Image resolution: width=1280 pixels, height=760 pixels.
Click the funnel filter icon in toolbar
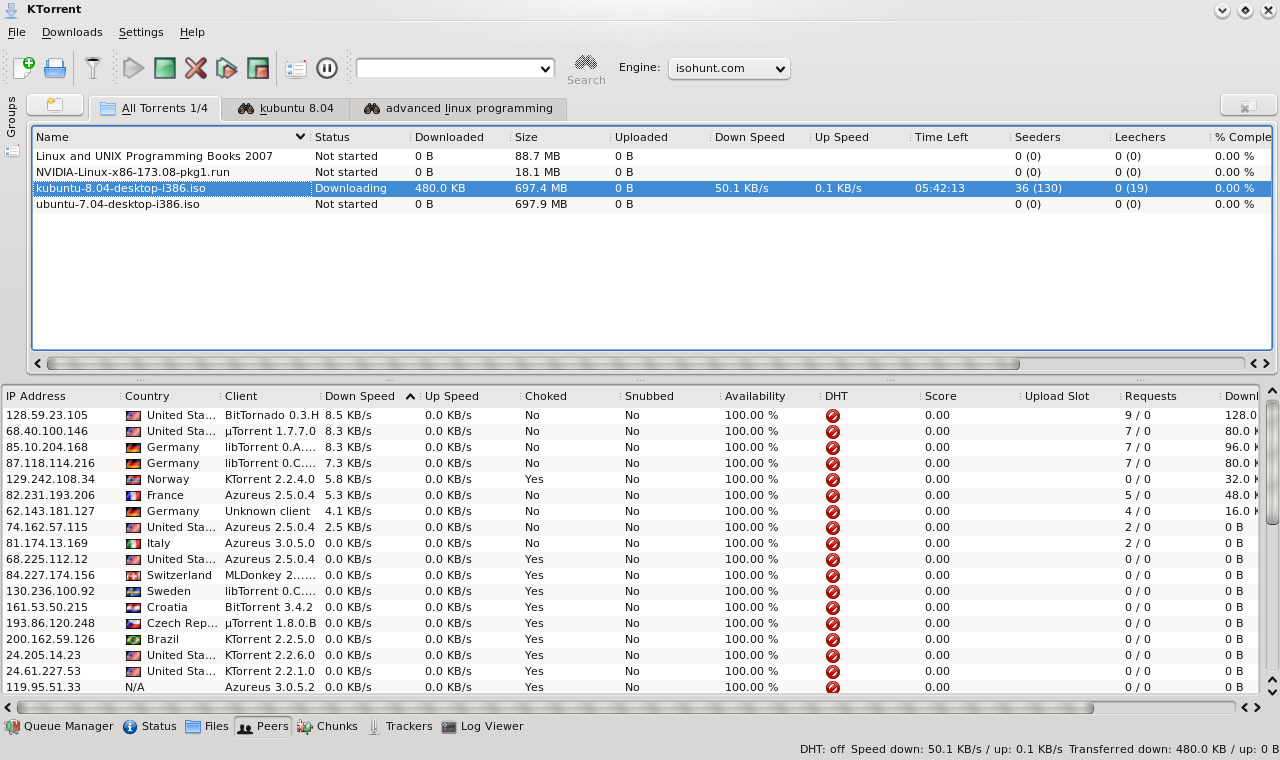[x=93, y=68]
